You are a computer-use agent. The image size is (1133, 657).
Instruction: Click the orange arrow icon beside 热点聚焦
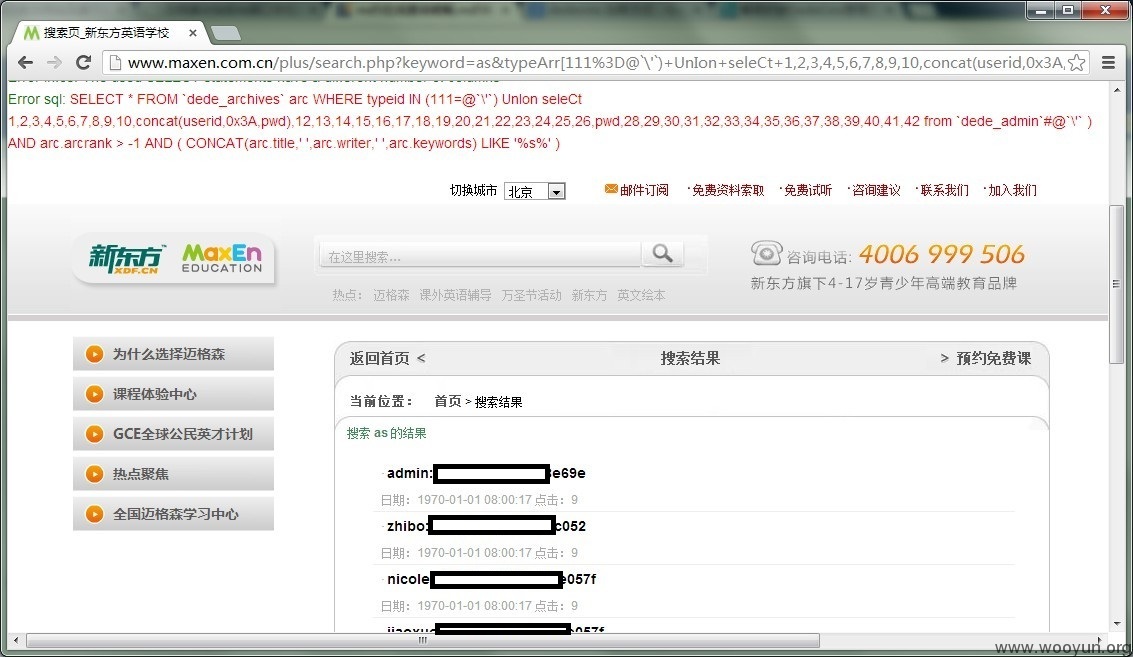[94, 474]
